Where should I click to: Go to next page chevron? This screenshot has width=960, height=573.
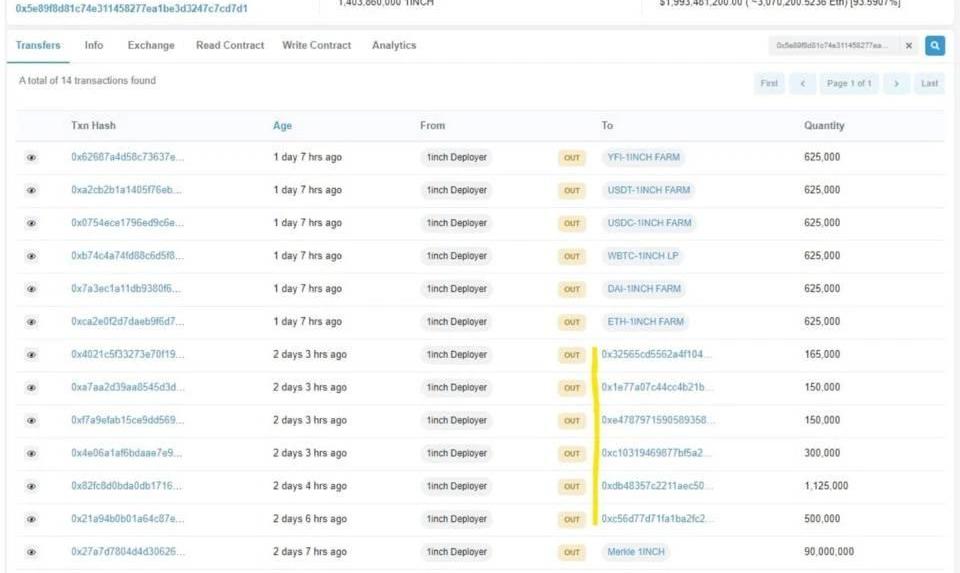point(896,83)
